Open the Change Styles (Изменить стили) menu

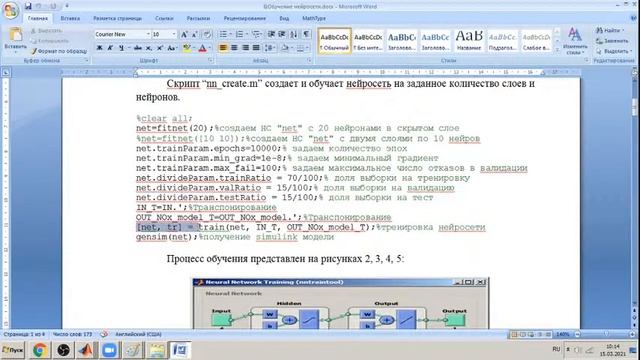click(x=575, y=41)
